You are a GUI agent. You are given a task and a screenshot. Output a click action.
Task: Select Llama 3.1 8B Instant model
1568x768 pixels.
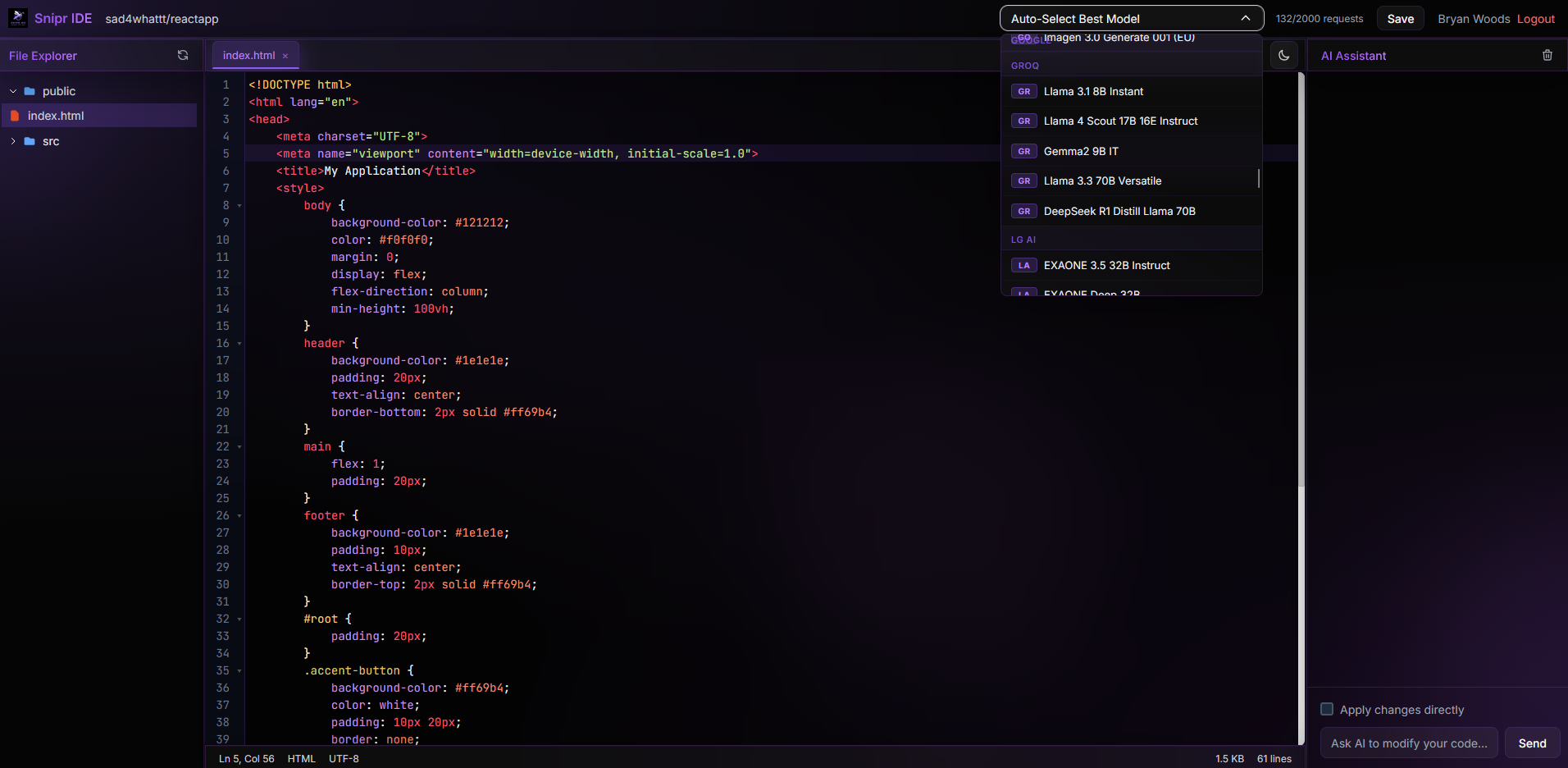tap(1131, 91)
